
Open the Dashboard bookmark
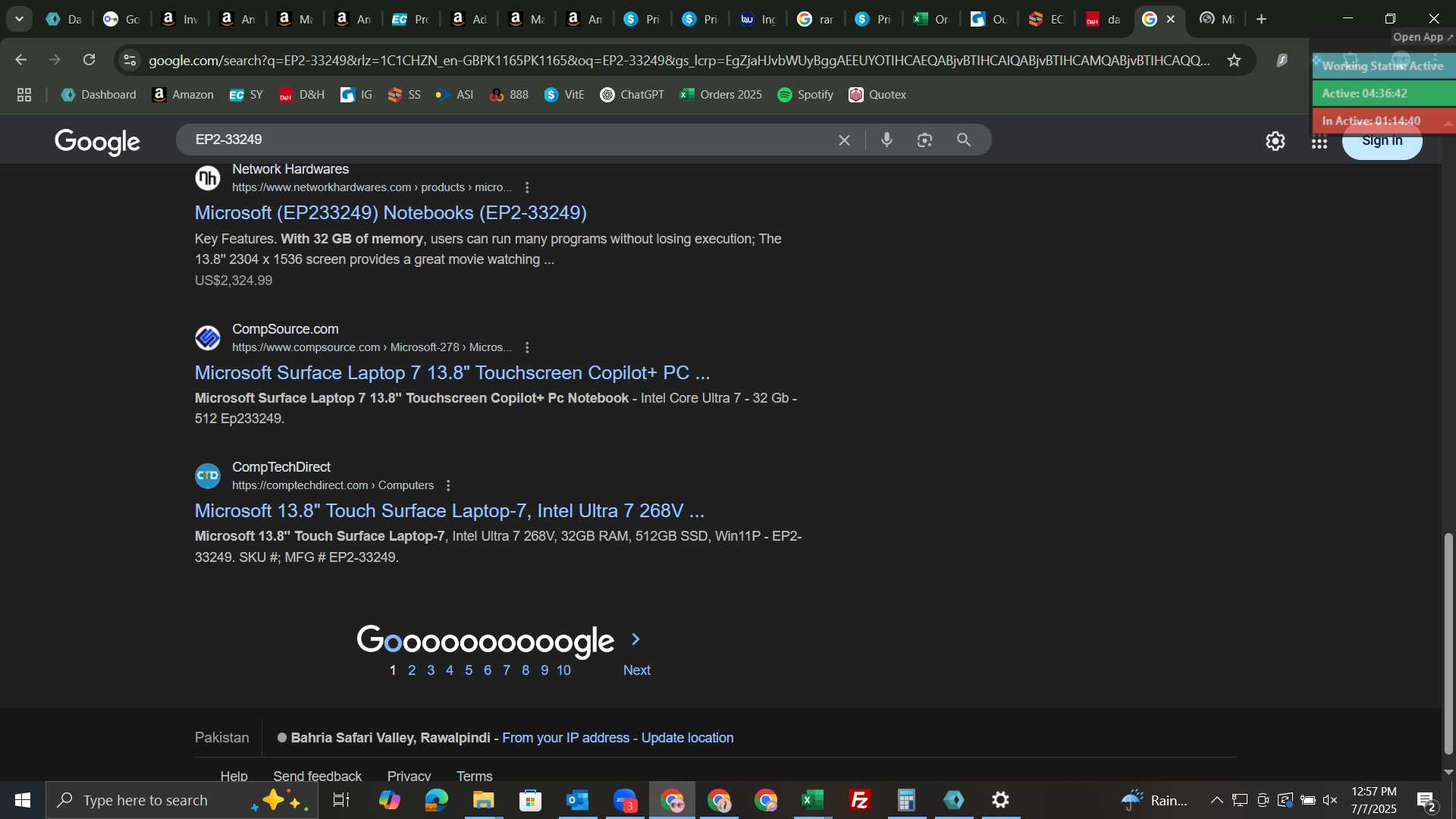(x=99, y=95)
